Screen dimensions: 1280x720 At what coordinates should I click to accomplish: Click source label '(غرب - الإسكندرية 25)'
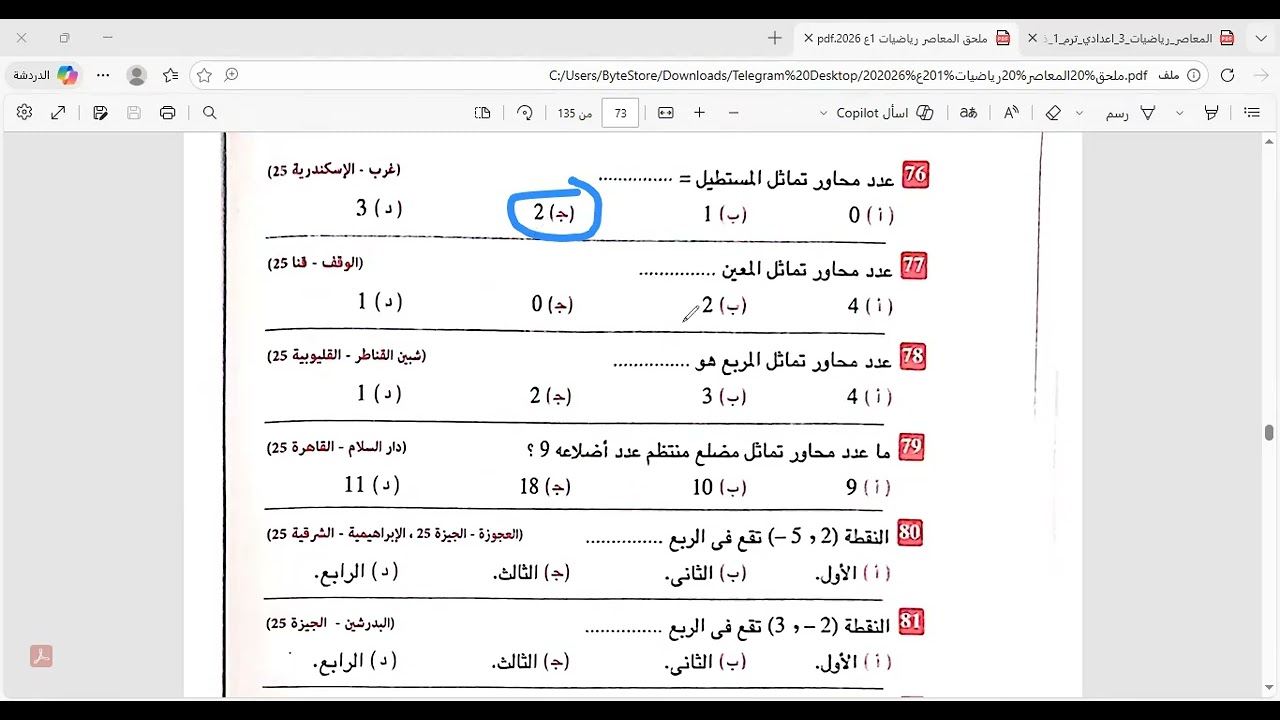click(x=334, y=171)
